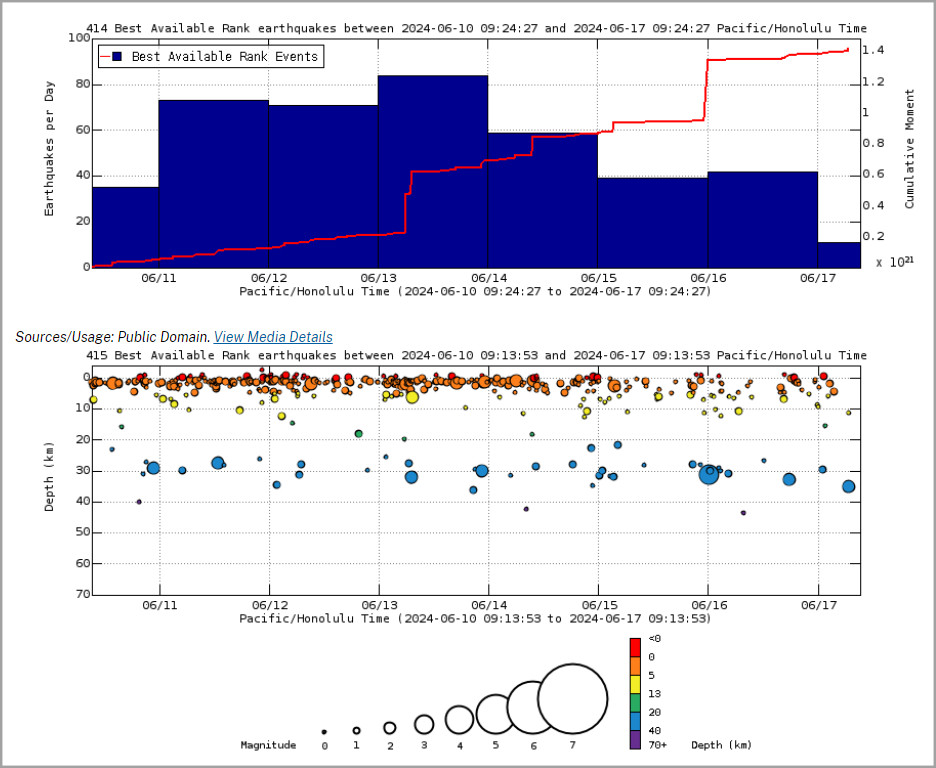The width and height of the screenshot is (936, 768).
Task: Click the magnitude 5 legend circle
Action: point(495,714)
